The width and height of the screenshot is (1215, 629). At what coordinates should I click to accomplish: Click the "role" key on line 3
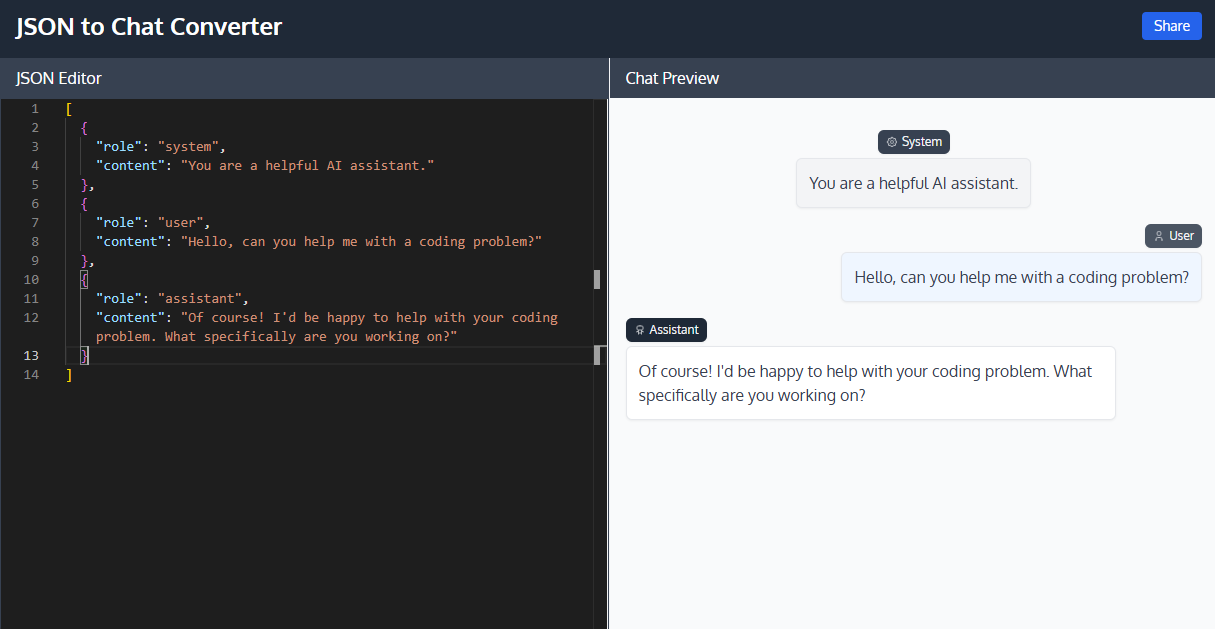[119, 147]
